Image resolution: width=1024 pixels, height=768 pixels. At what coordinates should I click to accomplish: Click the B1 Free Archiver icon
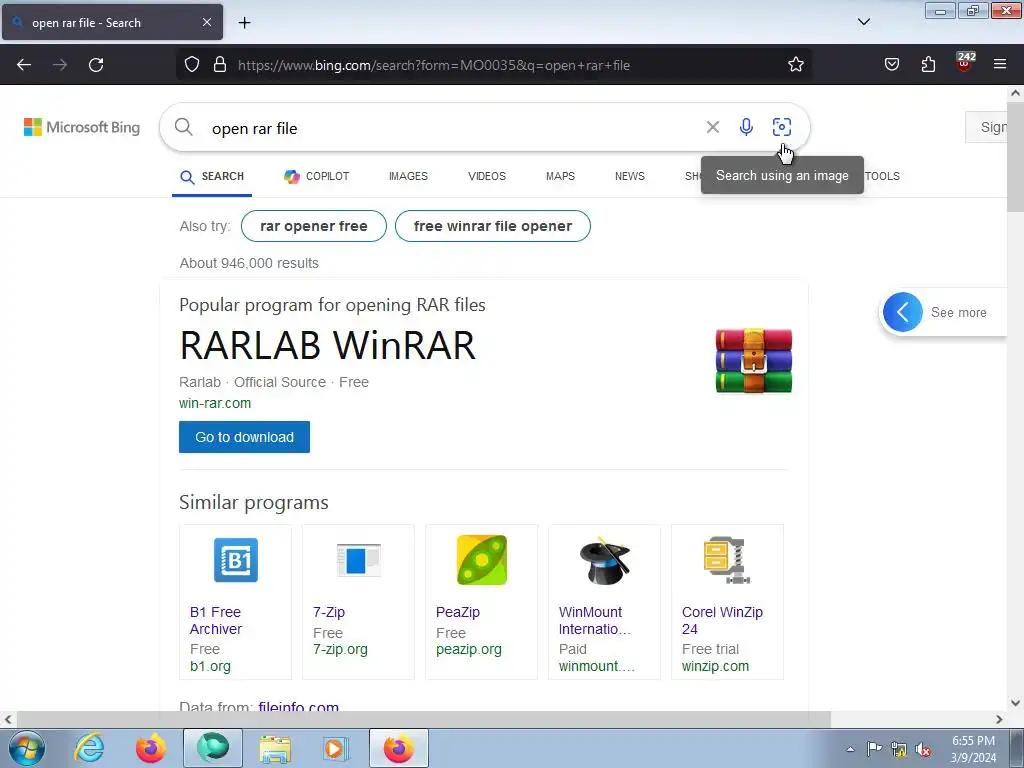tap(236, 560)
